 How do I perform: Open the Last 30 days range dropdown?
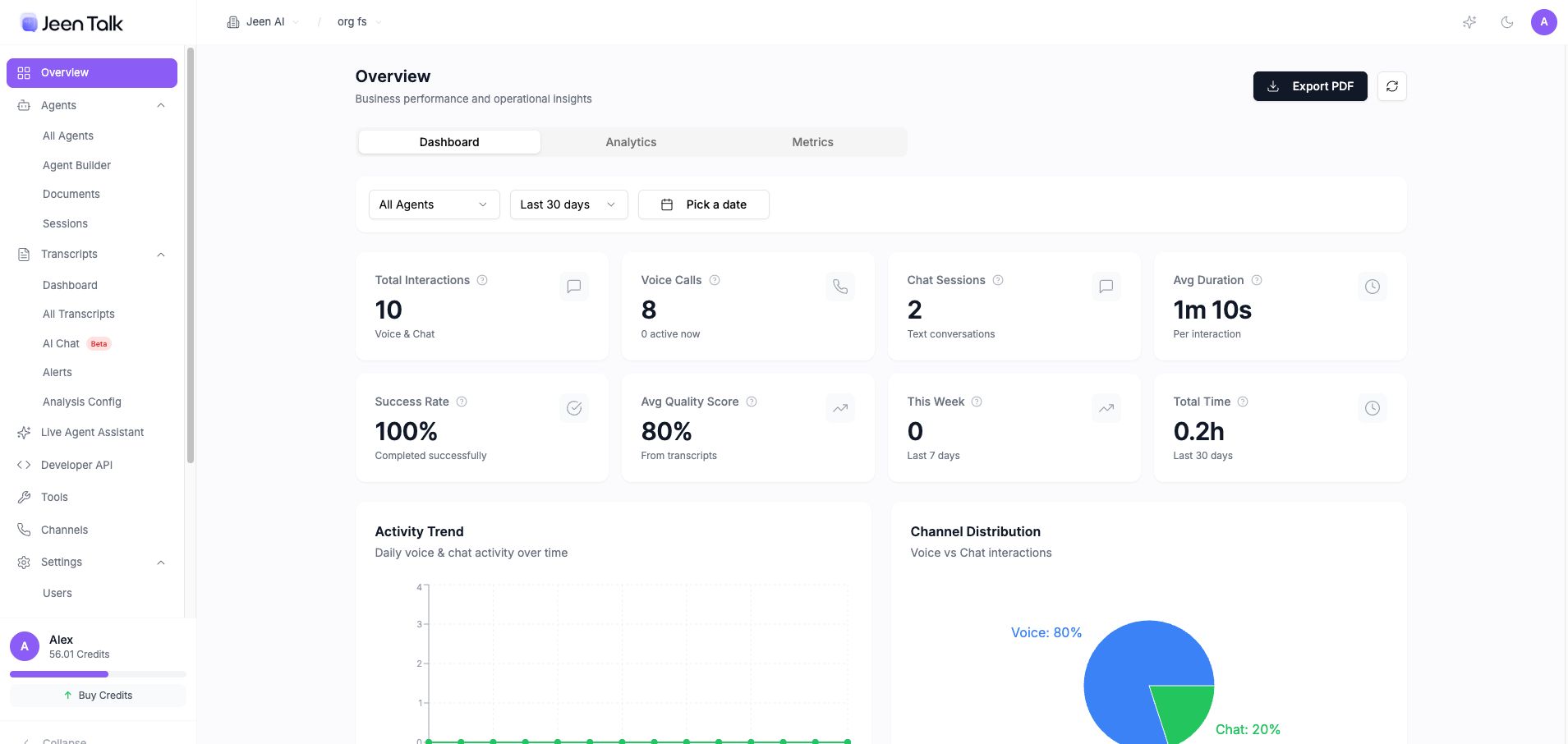(568, 204)
